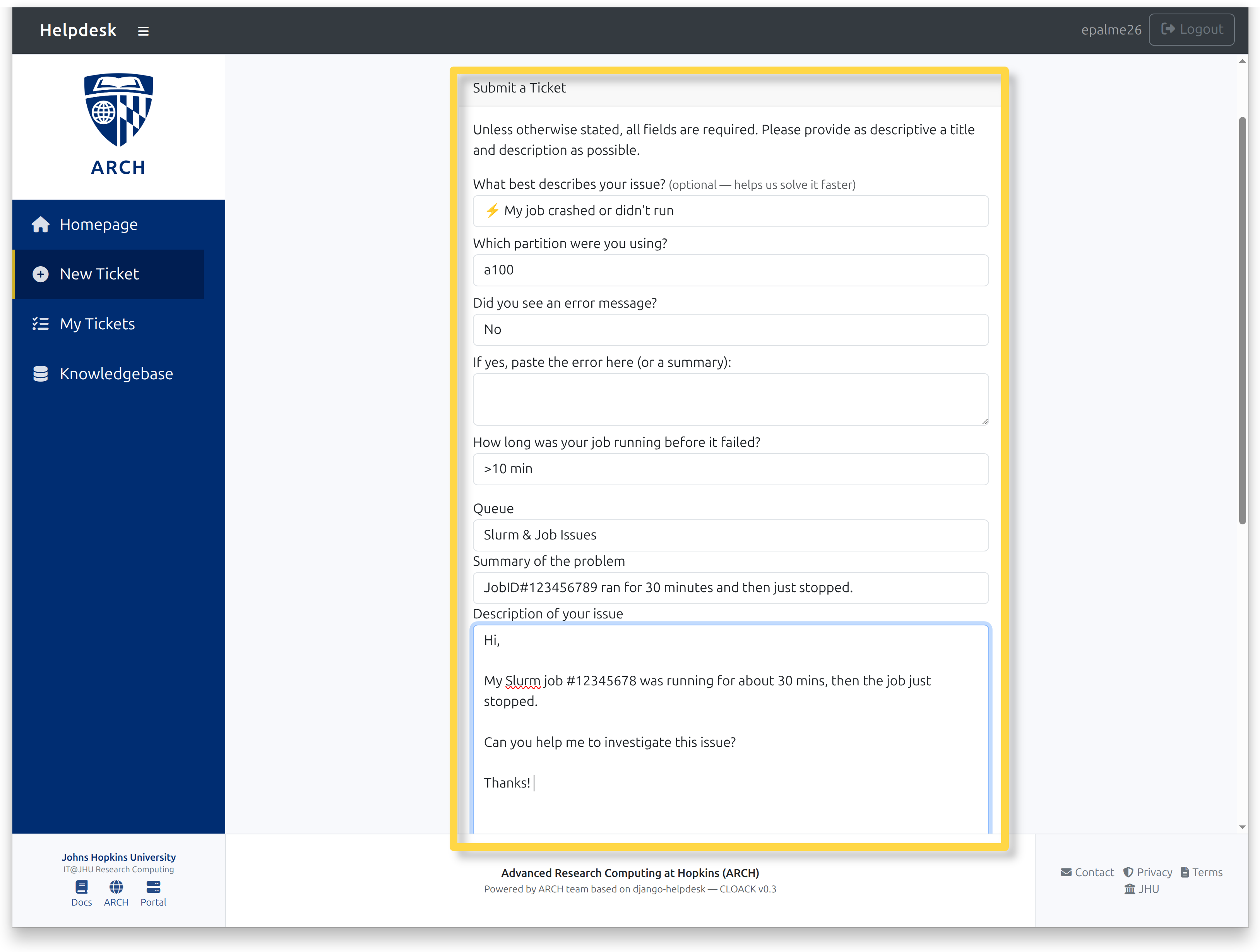Click the Logout button

point(1192,30)
